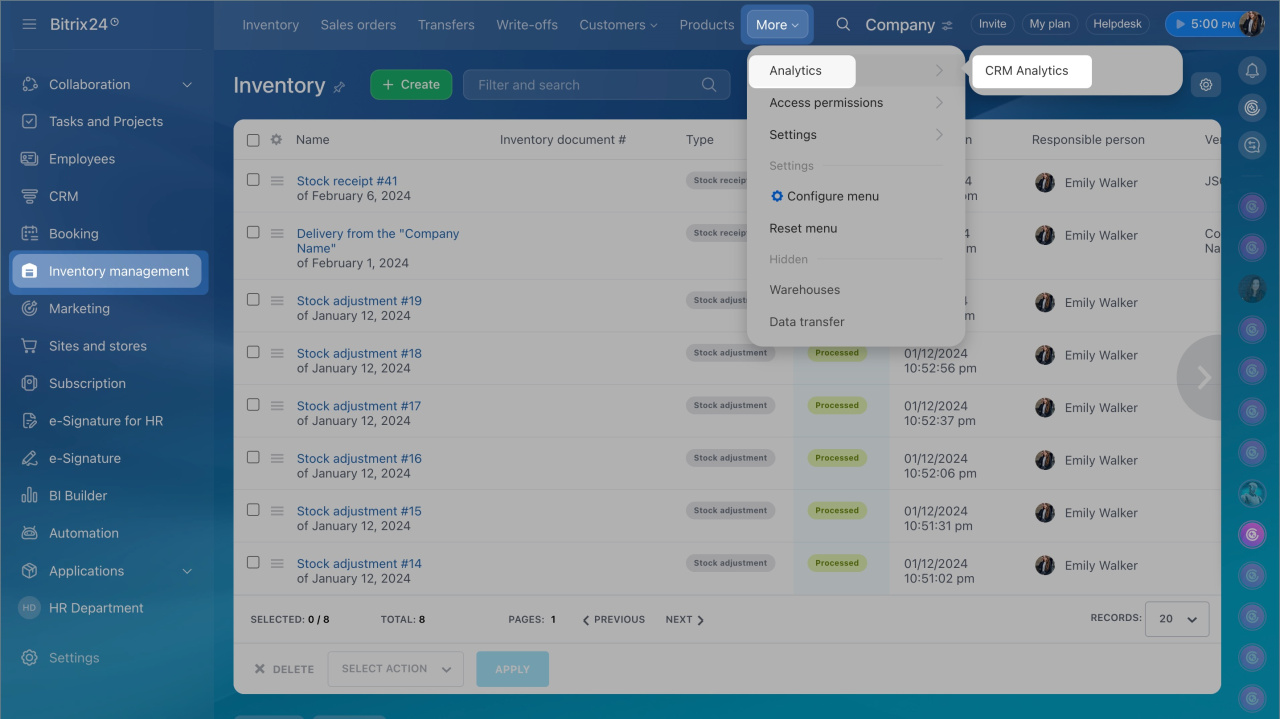The height and width of the screenshot is (719, 1280).
Task: Click the hamburger menu icon beside Bitrix24
Action: coord(29,24)
